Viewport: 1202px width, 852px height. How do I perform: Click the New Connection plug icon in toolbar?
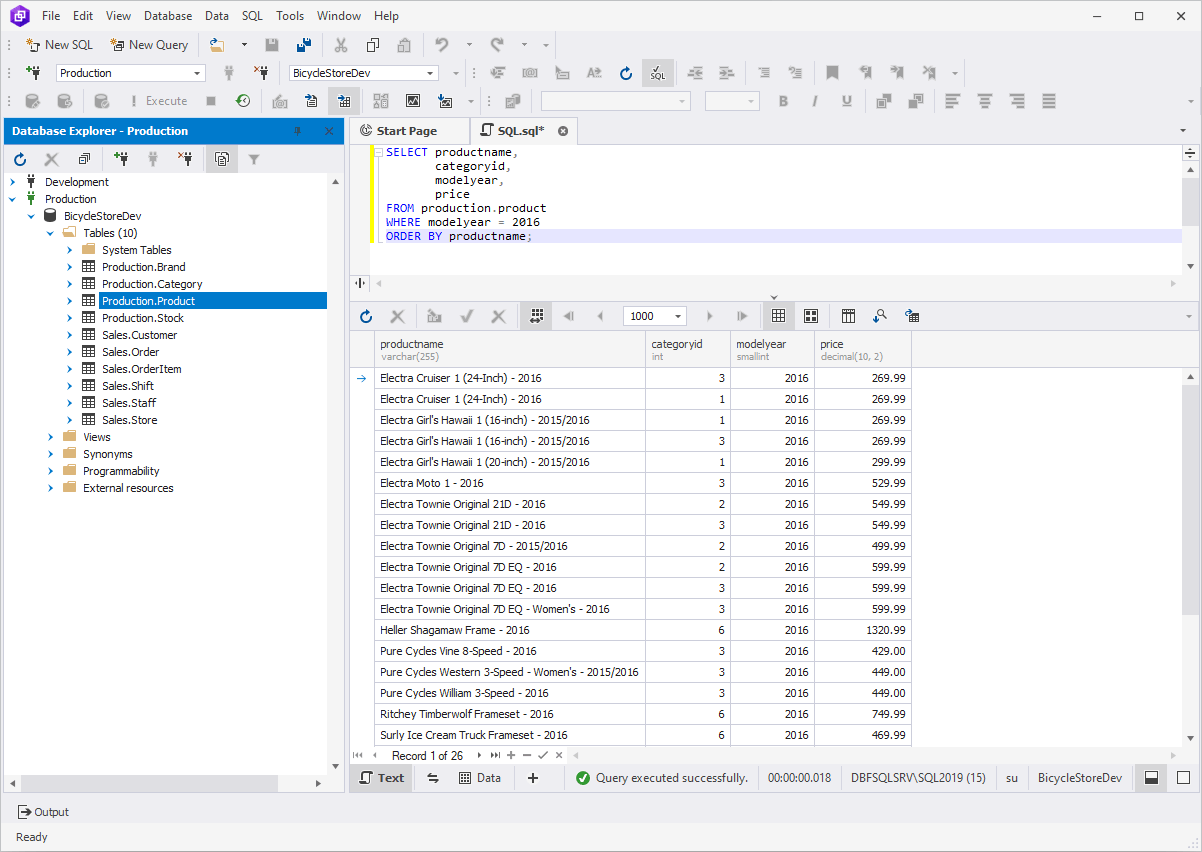(34, 73)
